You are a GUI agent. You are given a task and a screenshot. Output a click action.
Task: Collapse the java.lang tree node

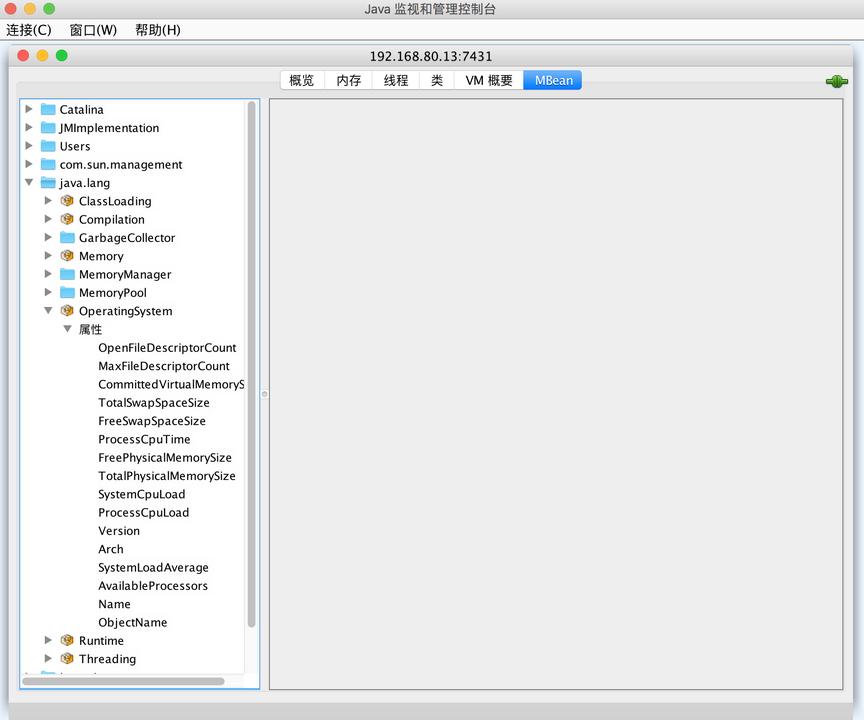[29, 183]
